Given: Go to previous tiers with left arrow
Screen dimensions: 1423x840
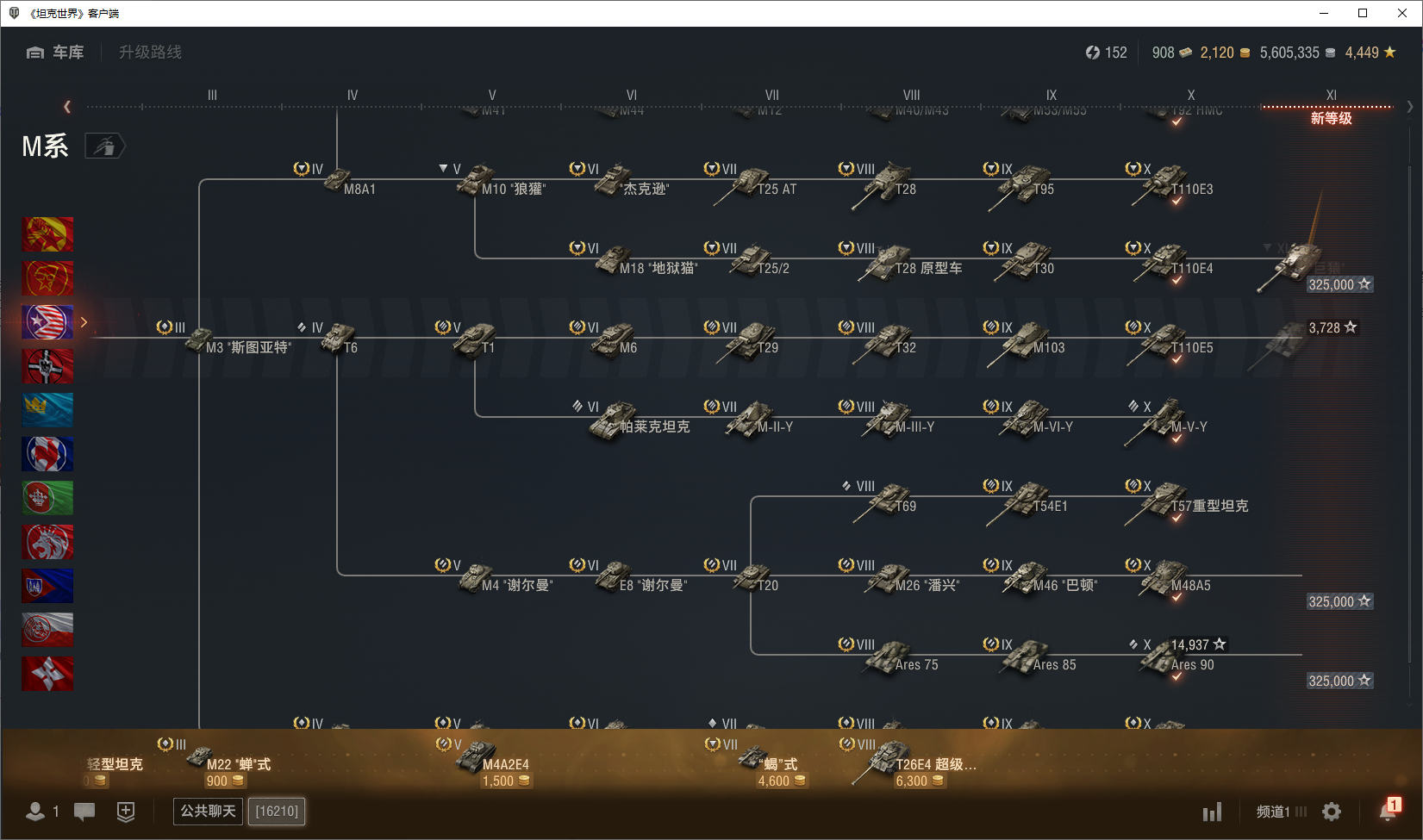Looking at the screenshot, I should (67, 107).
